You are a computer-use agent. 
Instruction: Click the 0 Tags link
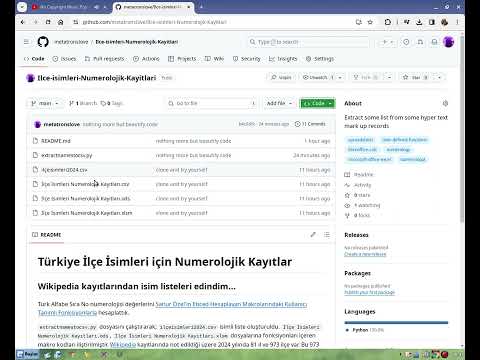pos(112,103)
